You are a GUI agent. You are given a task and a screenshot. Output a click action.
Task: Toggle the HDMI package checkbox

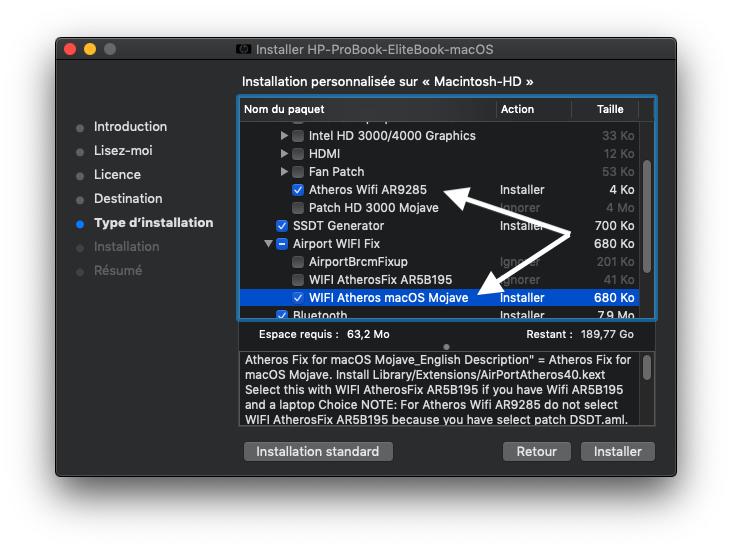(298, 154)
